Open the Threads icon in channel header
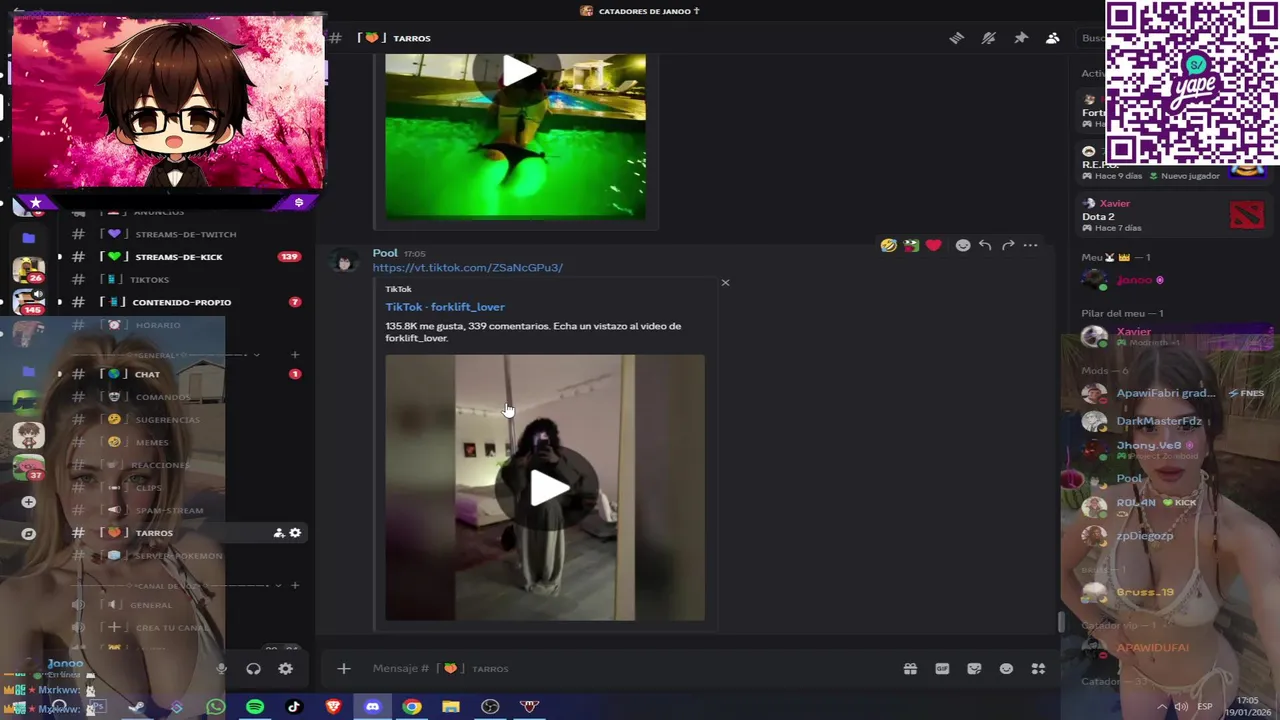 coord(956,38)
